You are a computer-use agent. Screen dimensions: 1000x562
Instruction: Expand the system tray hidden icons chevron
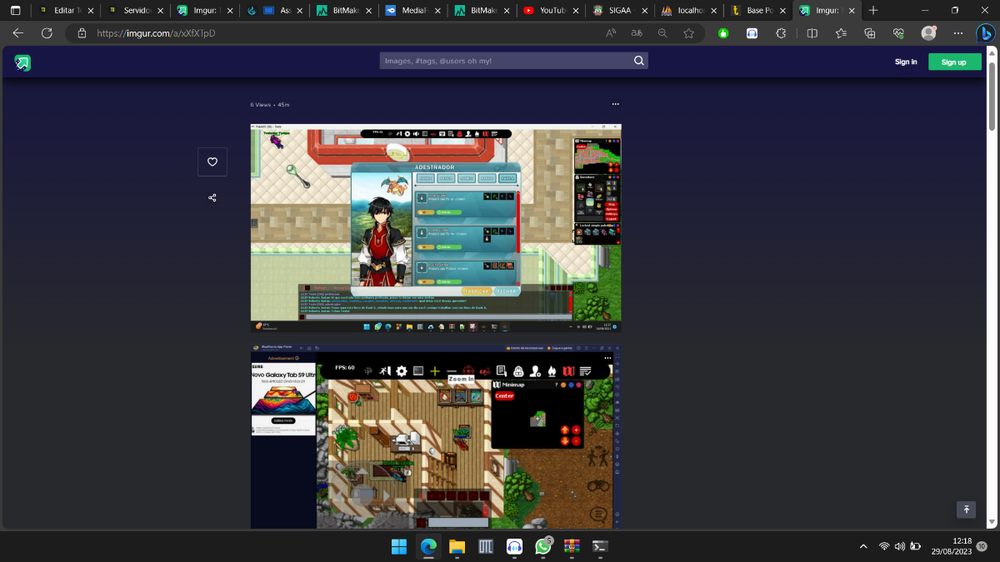(863, 546)
